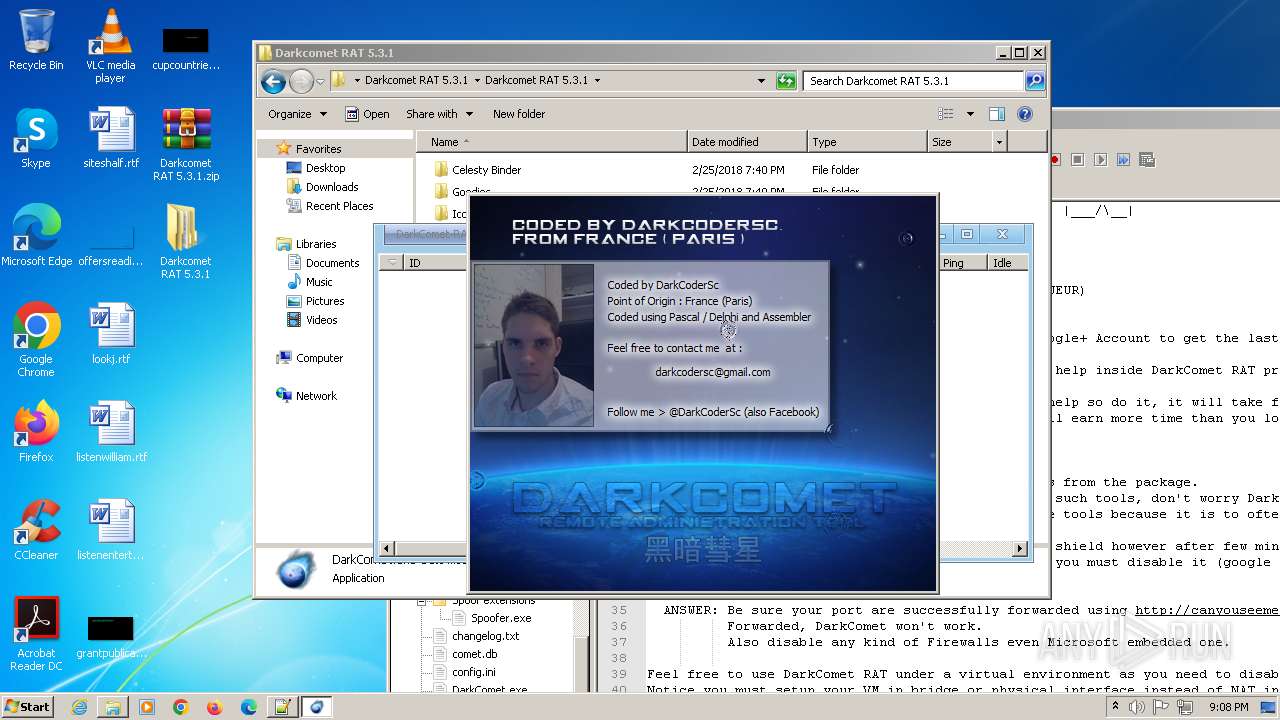Click Stop Recording macro icon in Notepad++
The width and height of the screenshot is (1280, 720).
point(1078,159)
